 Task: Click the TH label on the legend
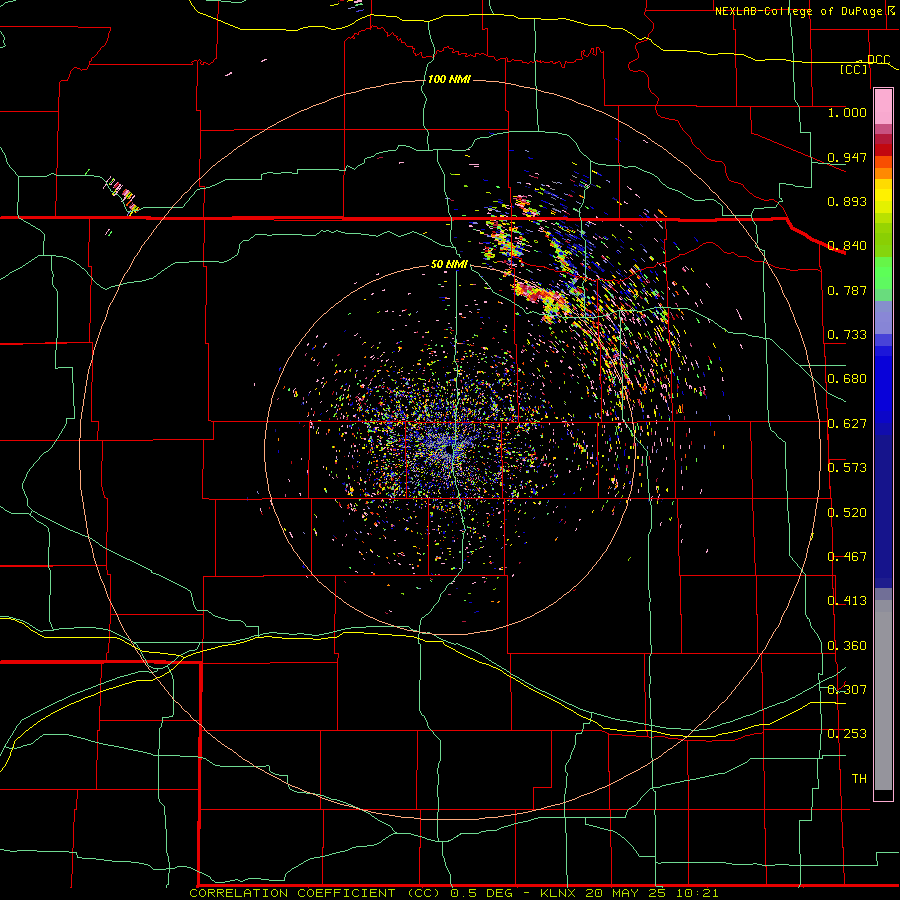859,779
